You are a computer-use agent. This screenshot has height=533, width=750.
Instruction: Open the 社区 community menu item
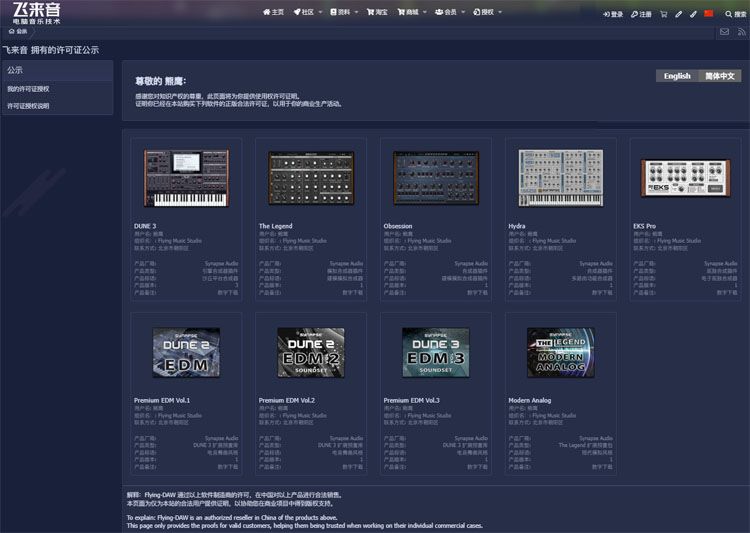(x=304, y=12)
